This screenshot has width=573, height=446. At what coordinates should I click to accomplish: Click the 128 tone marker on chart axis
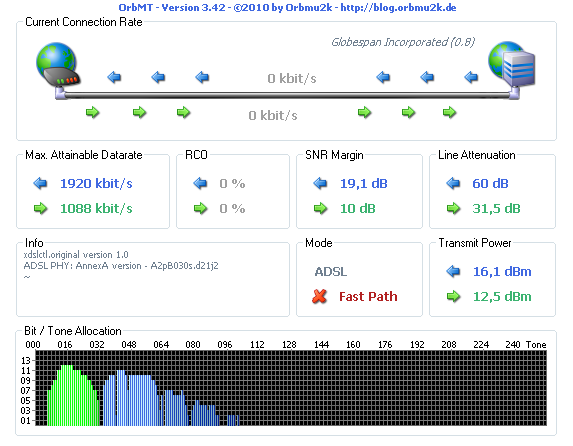289,345
